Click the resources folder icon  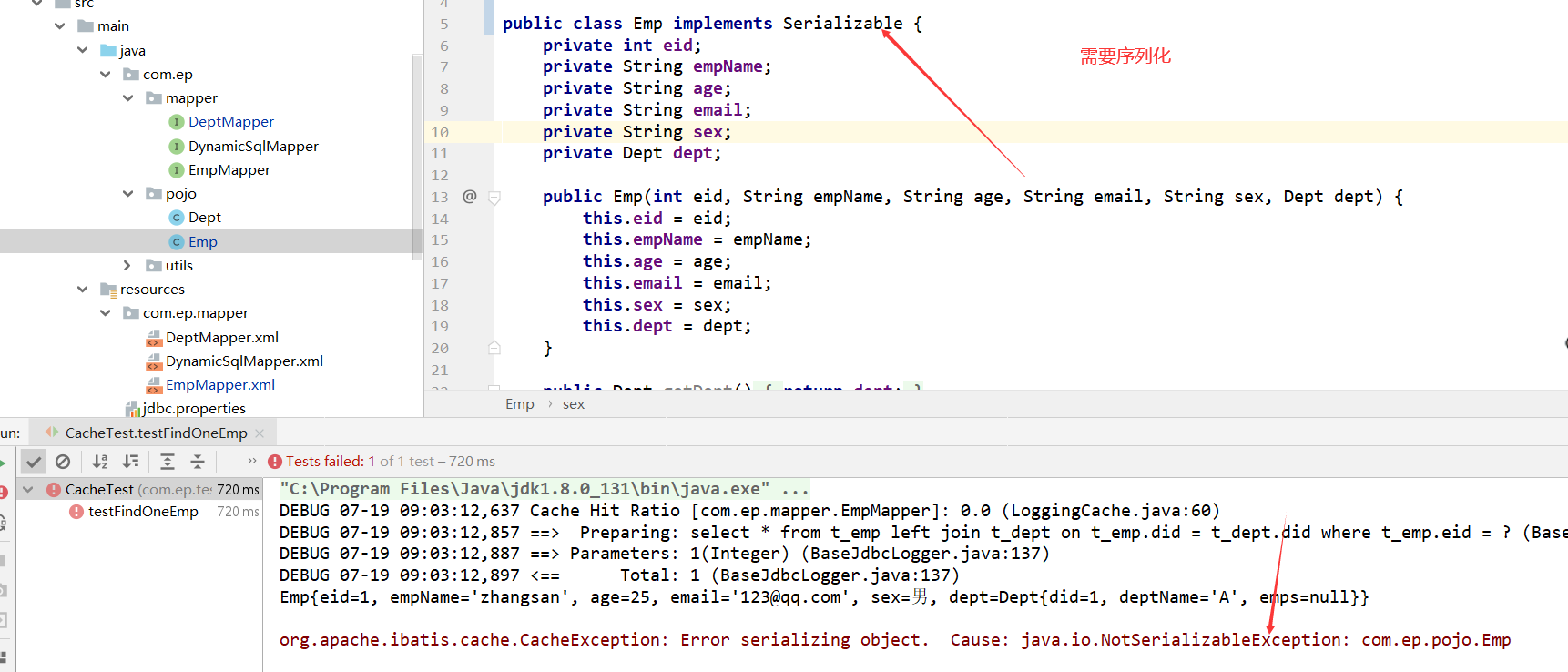pyautogui.click(x=108, y=290)
